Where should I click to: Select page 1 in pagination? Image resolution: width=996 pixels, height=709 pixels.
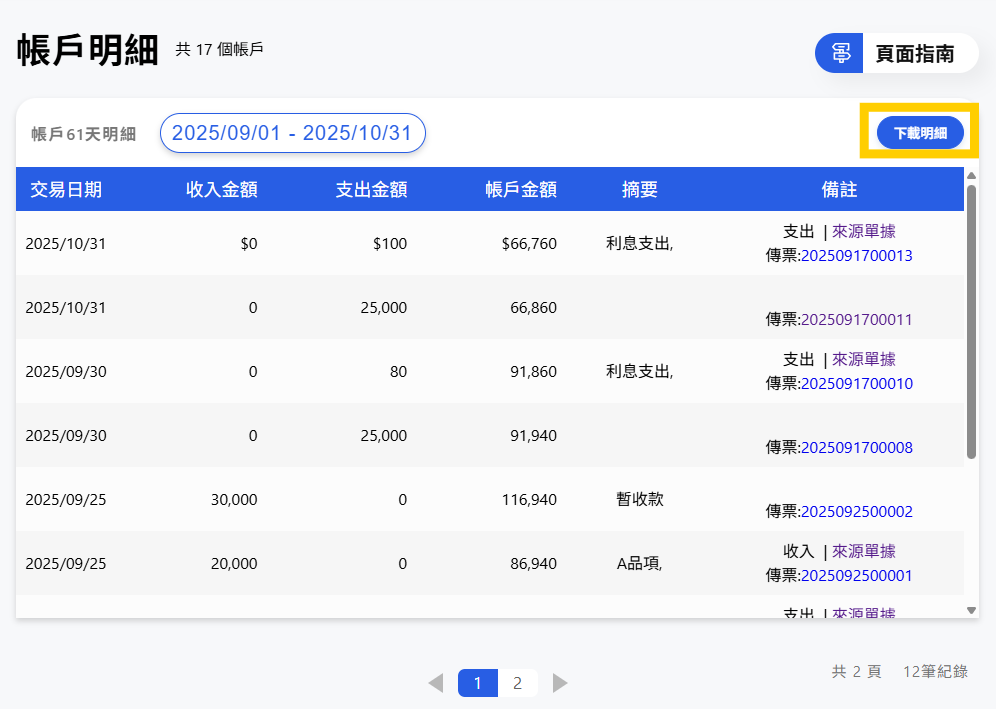pos(478,683)
